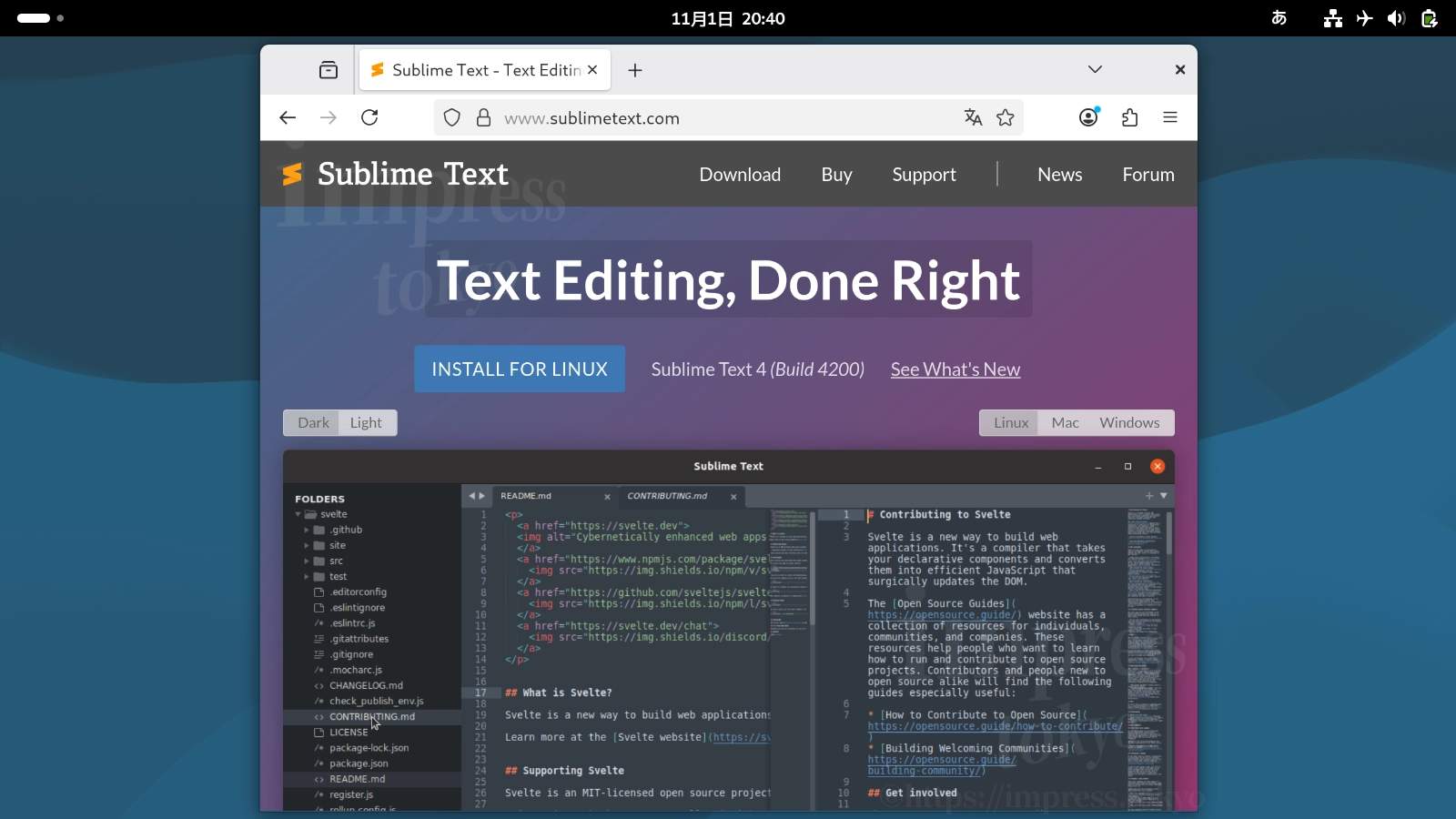Open the News page in site navigation
1456x819 pixels.
pyautogui.click(x=1060, y=175)
